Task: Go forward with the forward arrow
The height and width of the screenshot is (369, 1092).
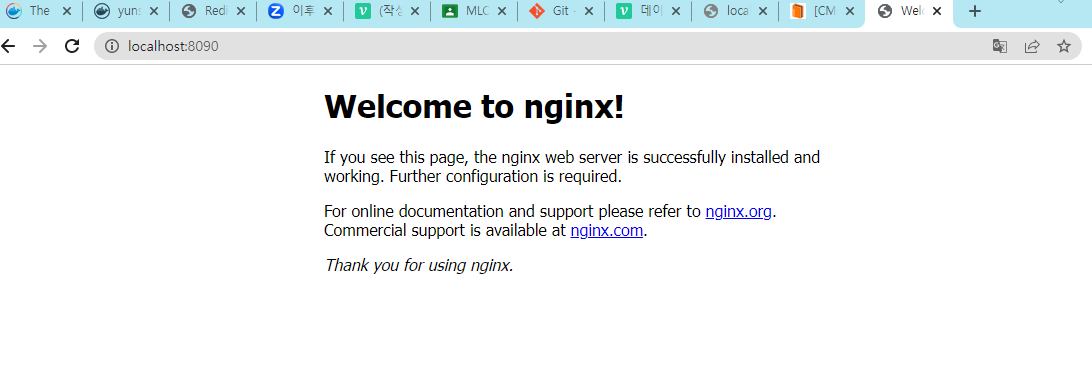Action: tap(40, 47)
